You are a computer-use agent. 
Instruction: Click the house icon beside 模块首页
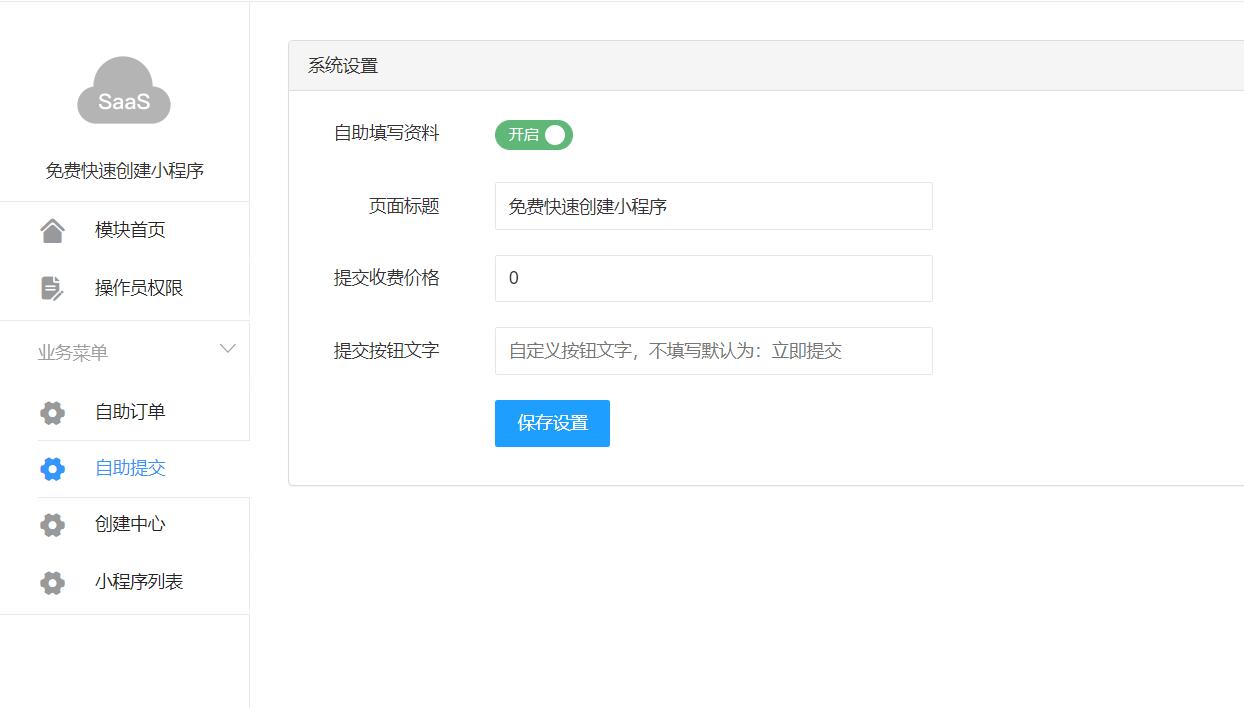(52, 231)
